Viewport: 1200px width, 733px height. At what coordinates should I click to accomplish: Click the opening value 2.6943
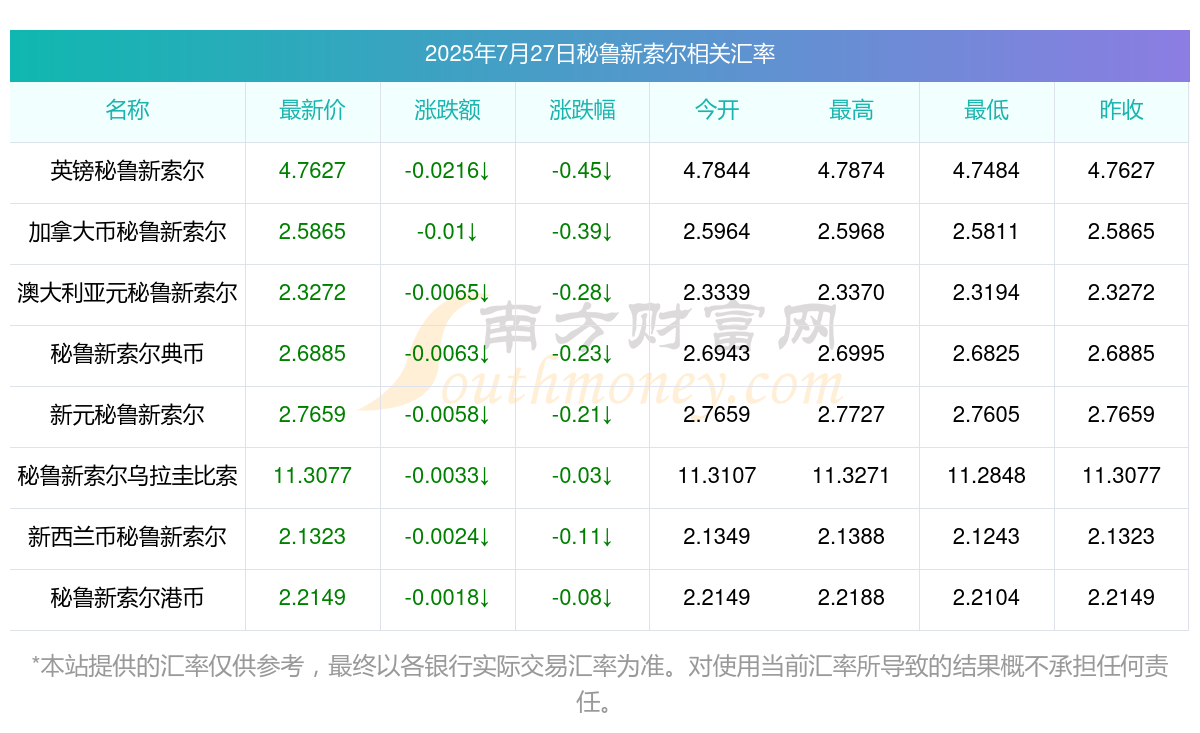[x=717, y=354]
